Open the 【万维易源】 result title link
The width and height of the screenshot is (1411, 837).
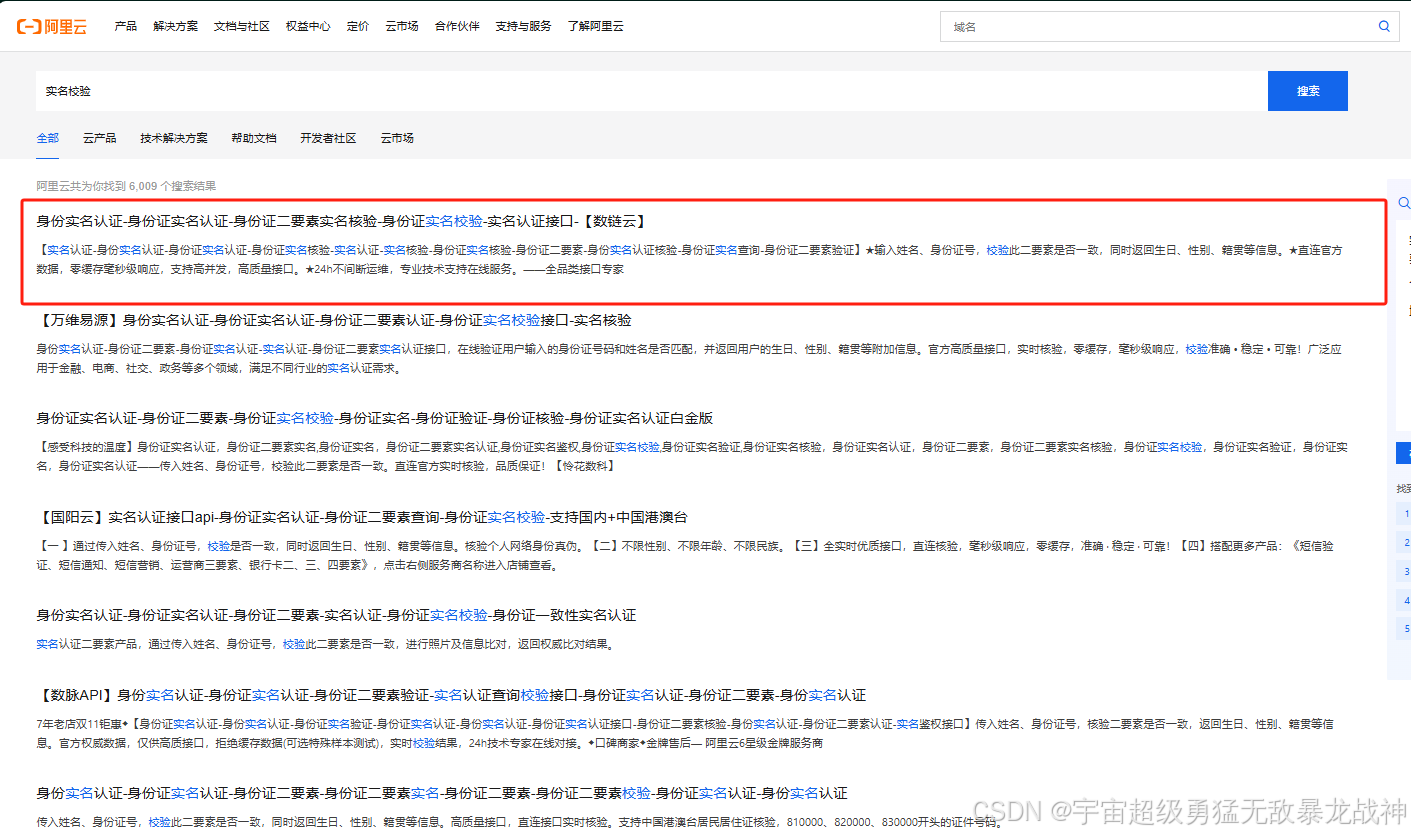(334, 320)
